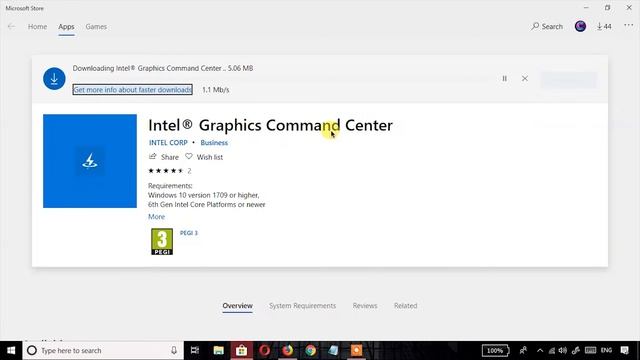Switch to the System Requirements tab
The width and height of the screenshot is (640, 360).
click(302, 306)
